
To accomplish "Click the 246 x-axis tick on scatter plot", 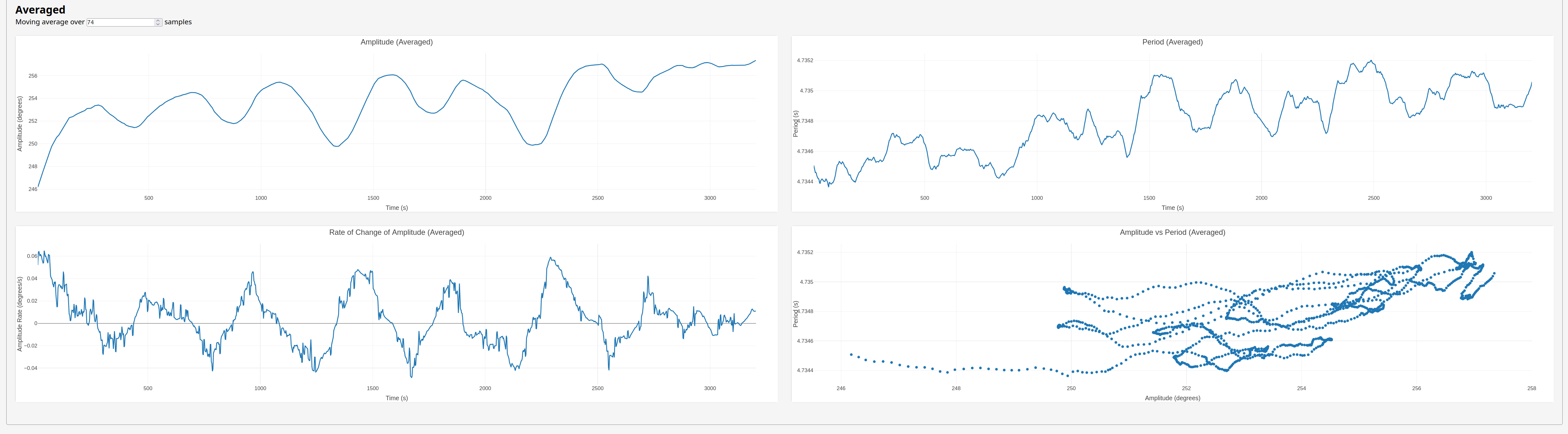I will (841, 388).
